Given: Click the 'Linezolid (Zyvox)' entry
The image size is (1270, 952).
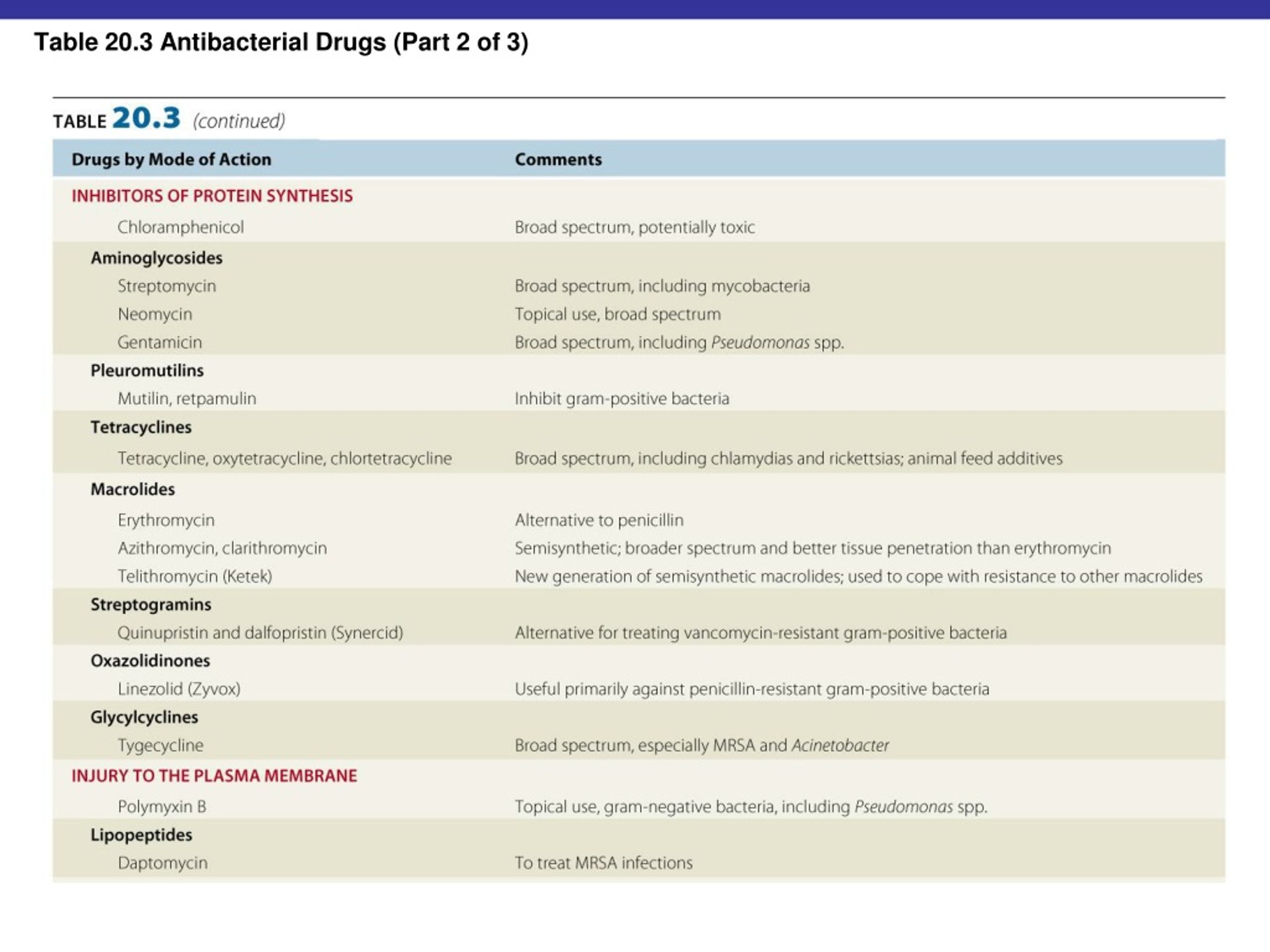Looking at the screenshot, I should [179, 689].
